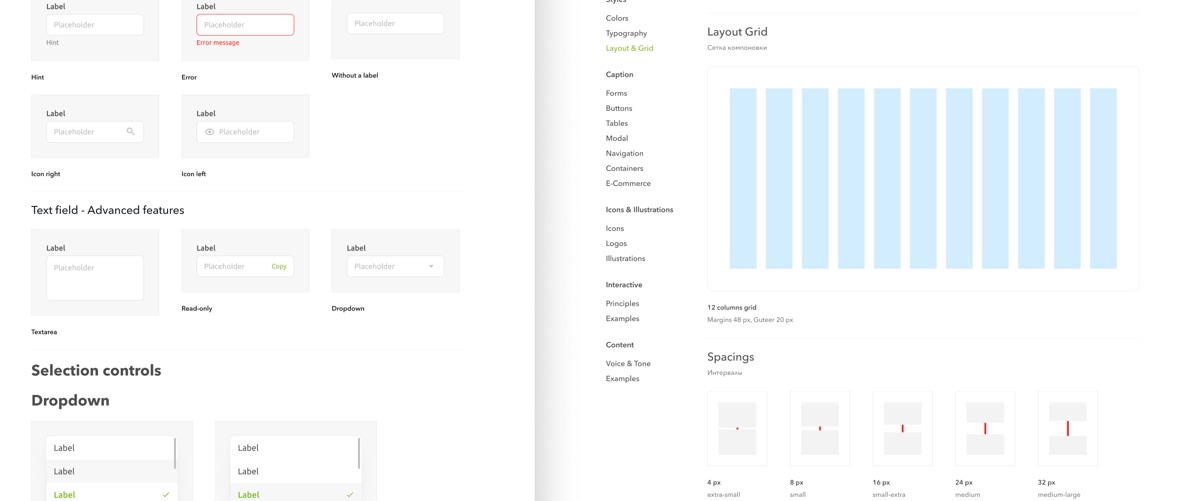
Task: Open Containers section in sidebar
Action: pos(624,168)
